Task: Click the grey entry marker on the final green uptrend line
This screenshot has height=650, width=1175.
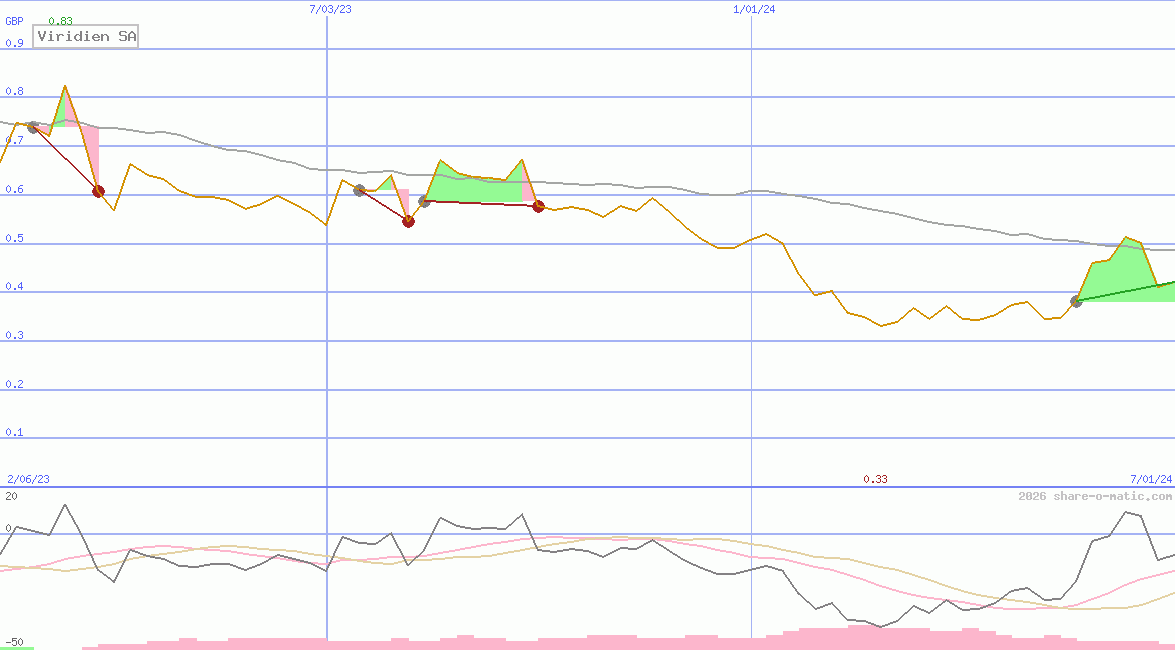Action: tap(1076, 301)
